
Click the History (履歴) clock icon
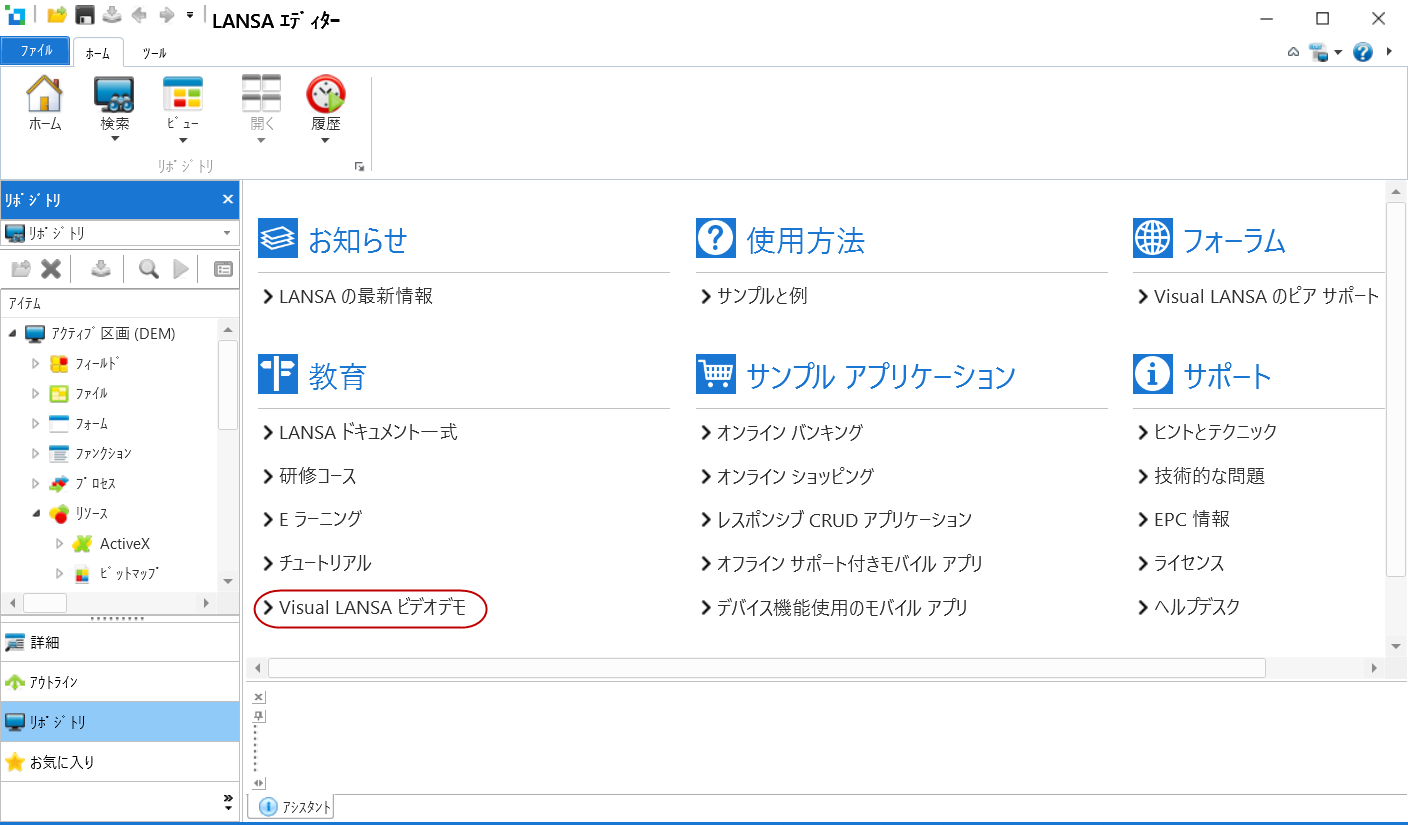point(326,94)
